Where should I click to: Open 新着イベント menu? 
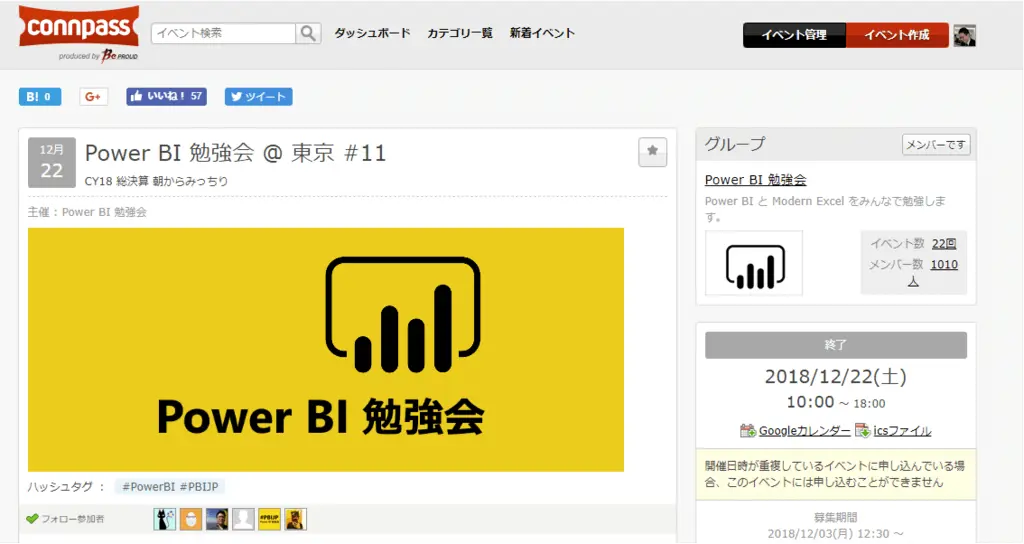pyautogui.click(x=542, y=33)
